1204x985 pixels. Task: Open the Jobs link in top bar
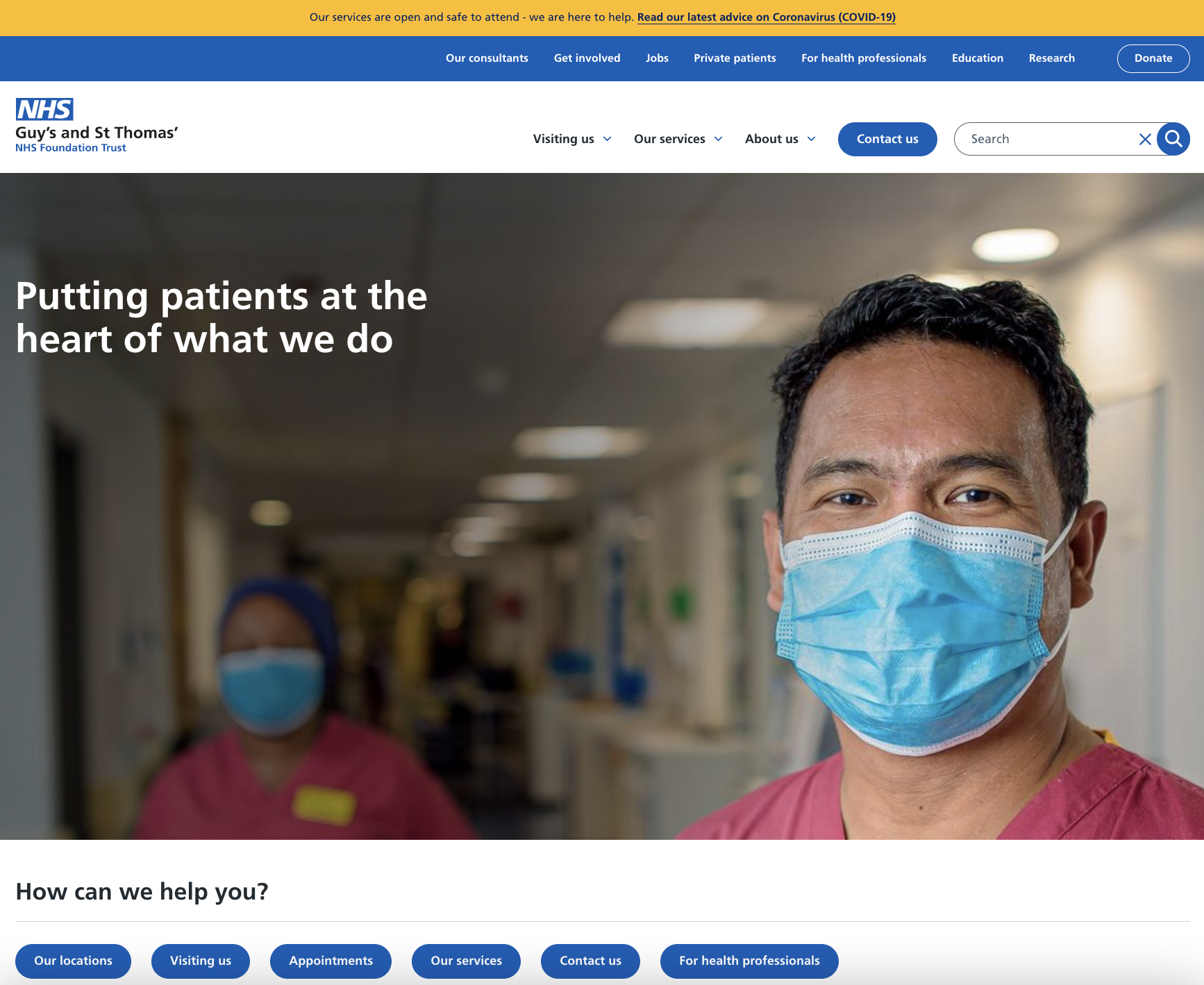click(x=657, y=58)
